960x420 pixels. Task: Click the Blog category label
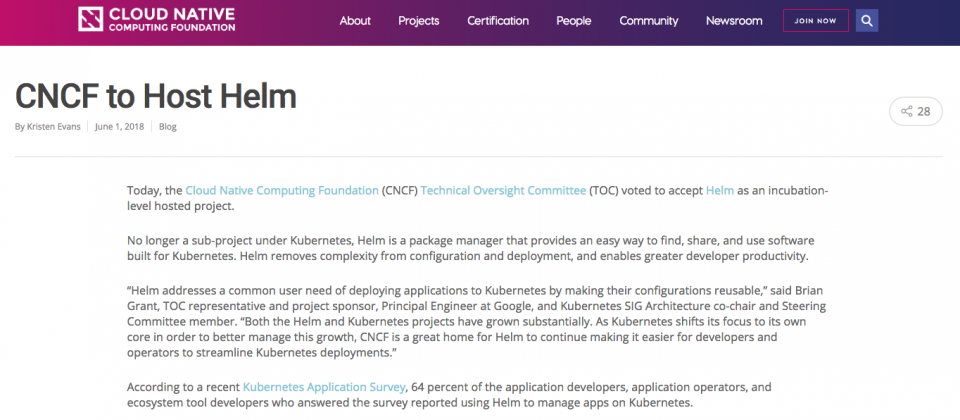[x=168, y=127]
